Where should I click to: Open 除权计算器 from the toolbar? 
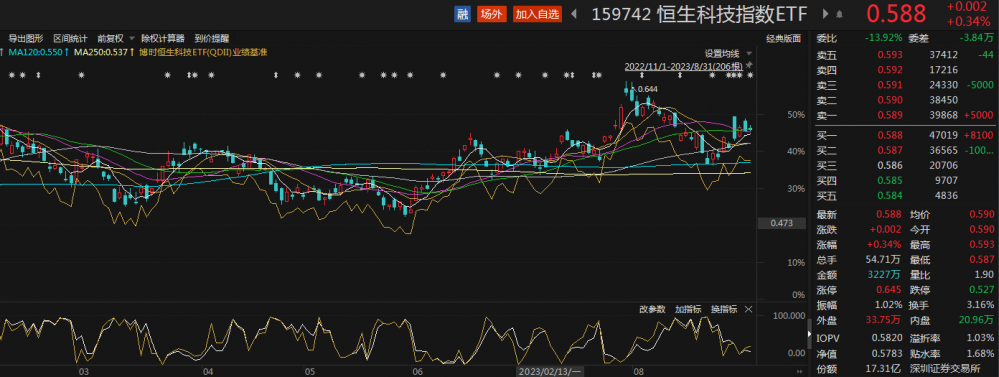[163, 38]
